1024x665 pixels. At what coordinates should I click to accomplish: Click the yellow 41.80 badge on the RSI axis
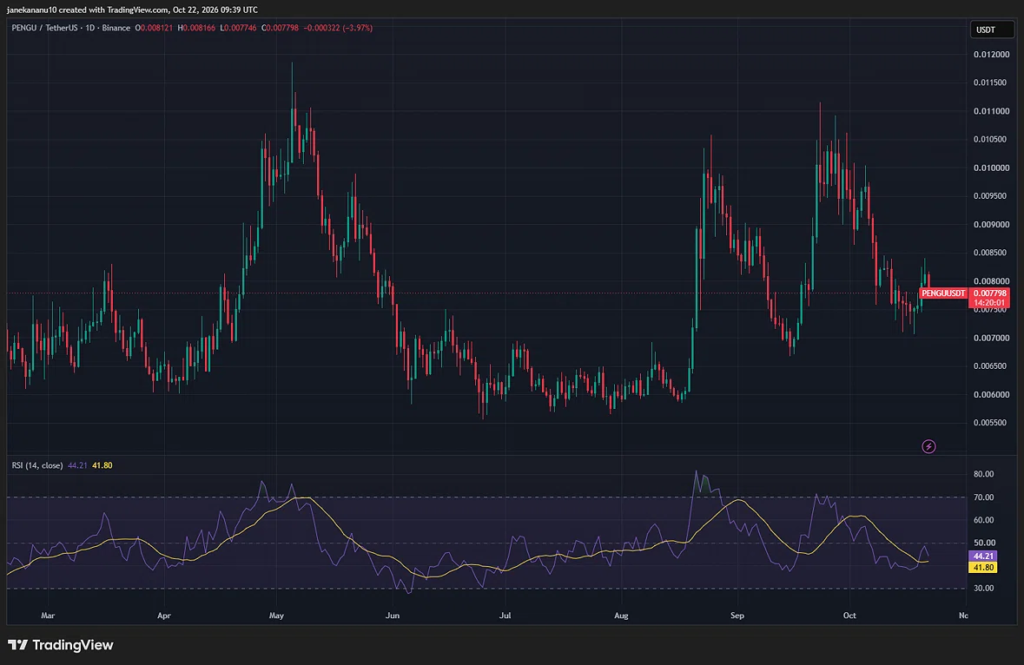[x=983, y=568]
